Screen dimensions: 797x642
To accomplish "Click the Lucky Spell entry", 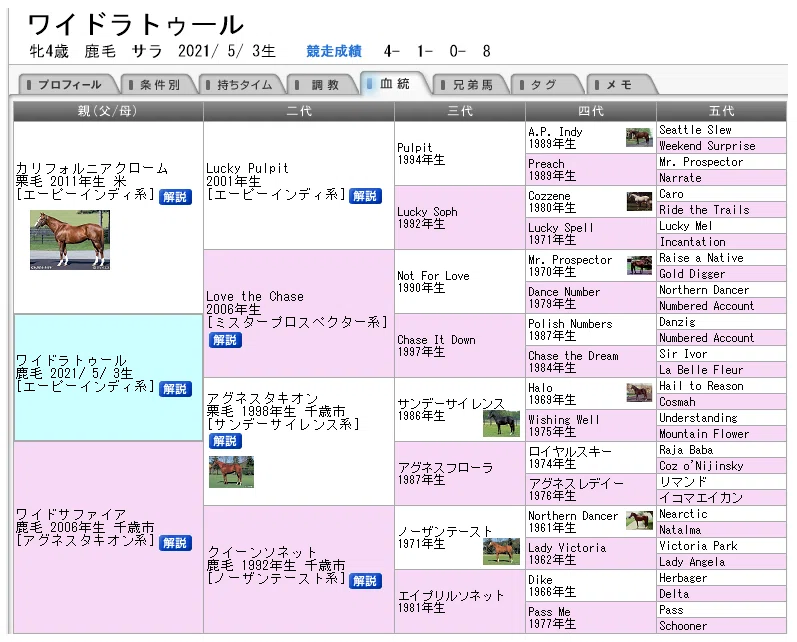I will pos(591,234).
